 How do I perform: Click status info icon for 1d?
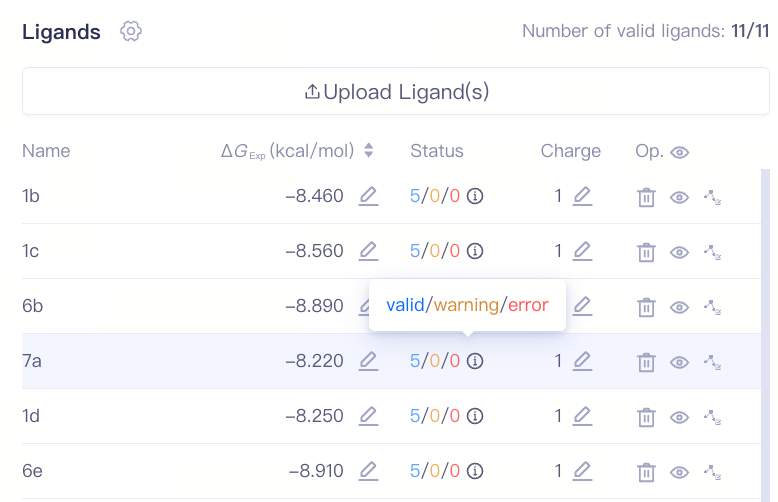475,416
